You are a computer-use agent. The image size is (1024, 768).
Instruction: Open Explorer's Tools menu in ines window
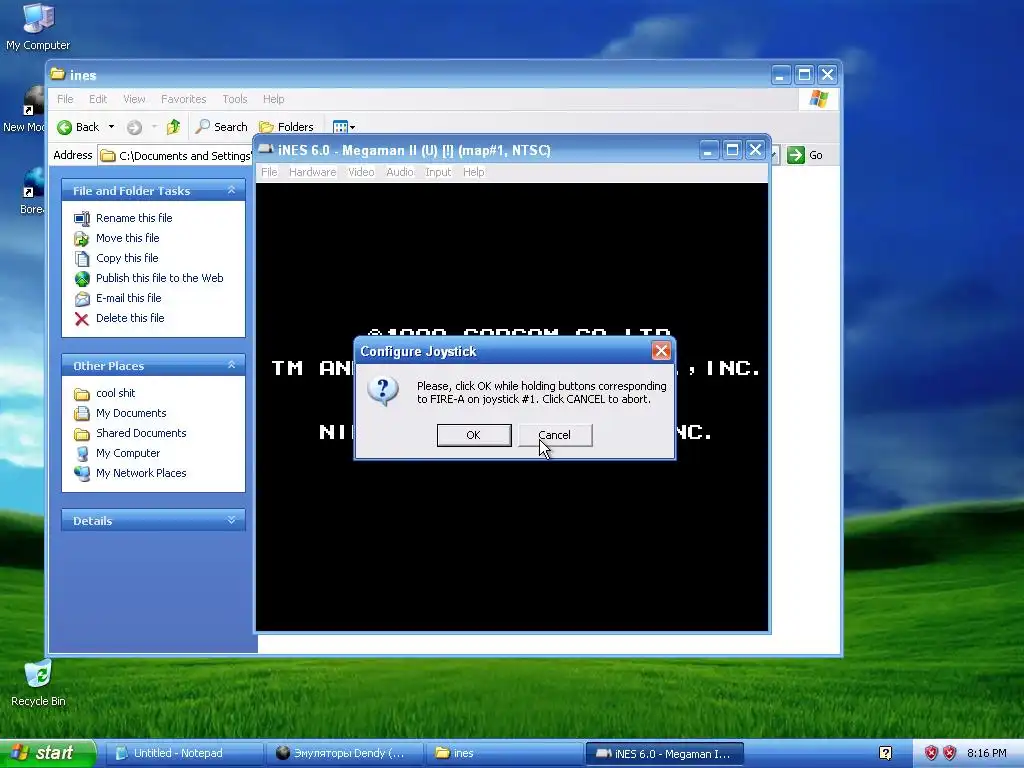point(234,99)
